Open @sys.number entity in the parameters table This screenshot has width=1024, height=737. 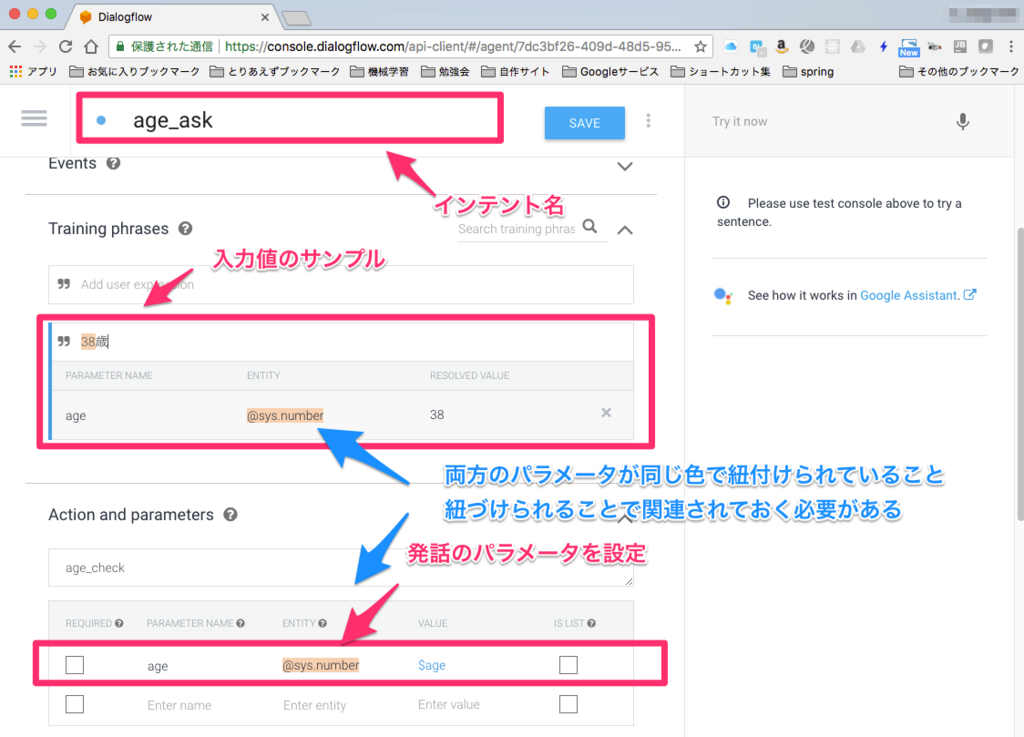coord(321,665)
